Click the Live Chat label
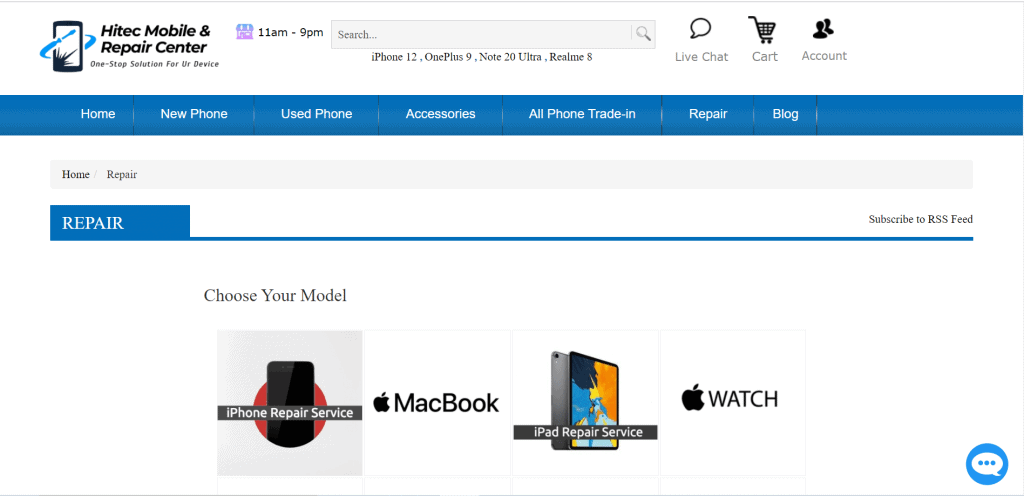This screenshot has height=496, width=1024. coord(701,57)
